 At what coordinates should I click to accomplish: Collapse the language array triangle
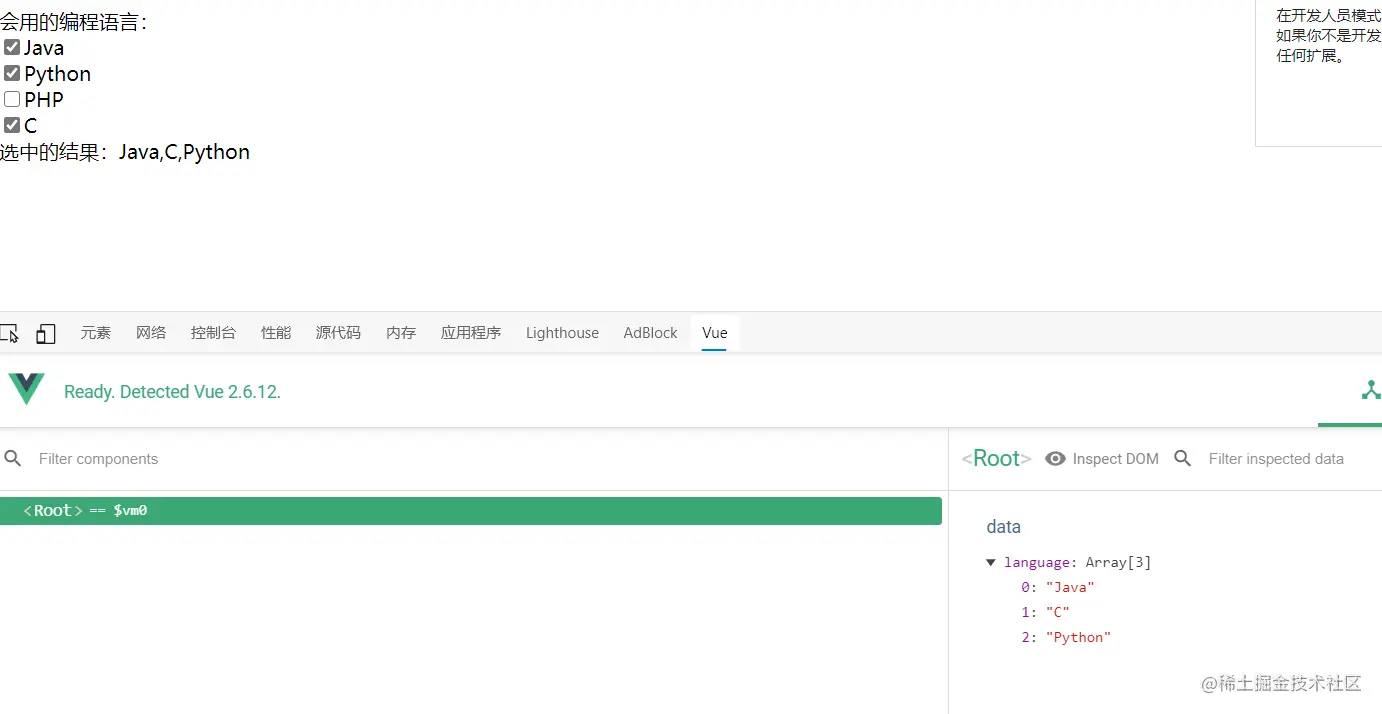click(x=991, y=563)
